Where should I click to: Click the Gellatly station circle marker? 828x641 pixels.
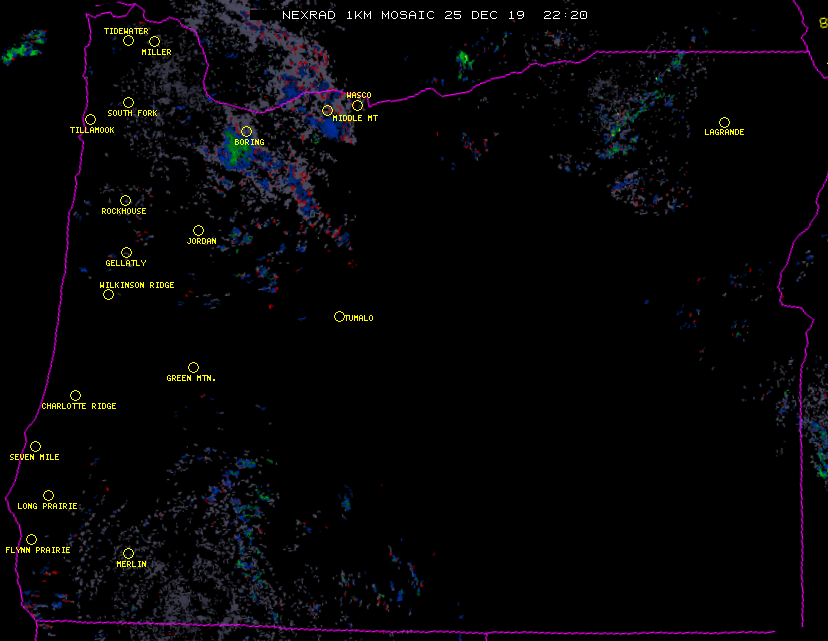126,253
